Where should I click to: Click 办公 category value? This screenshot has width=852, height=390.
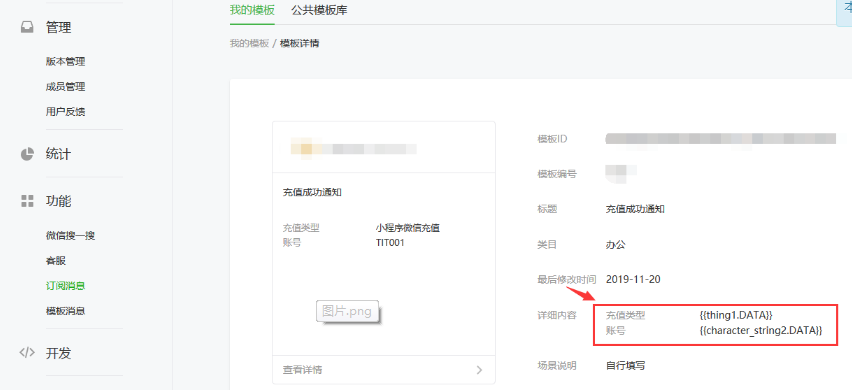click(616, 244)
